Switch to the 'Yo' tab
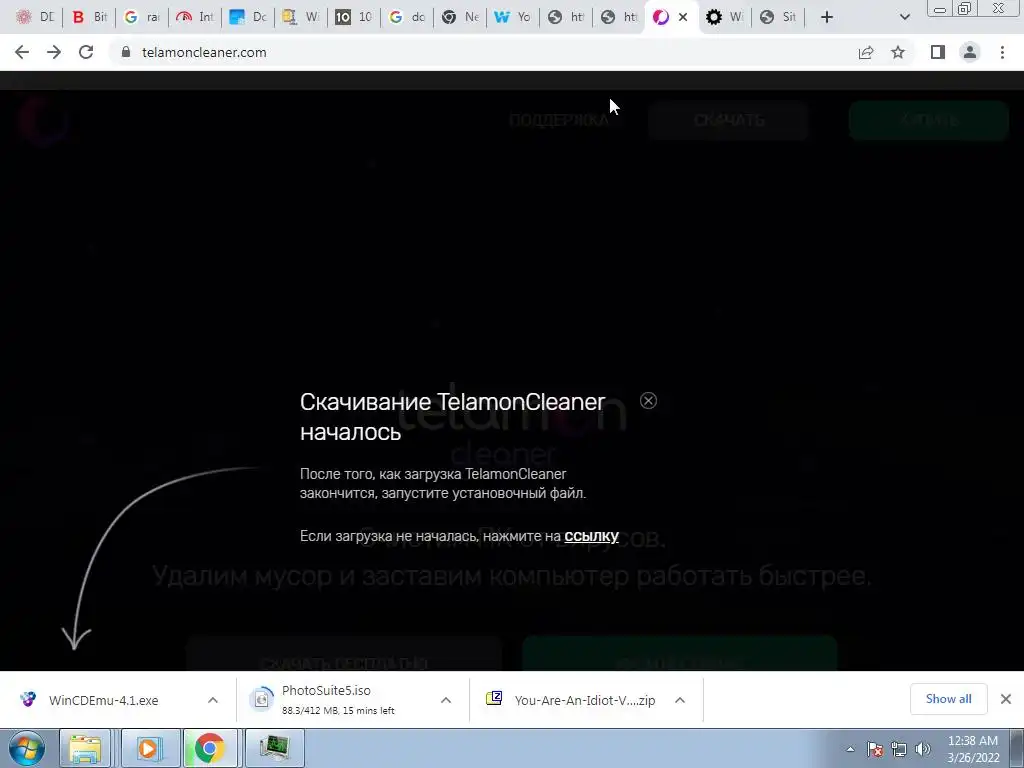 513,17
